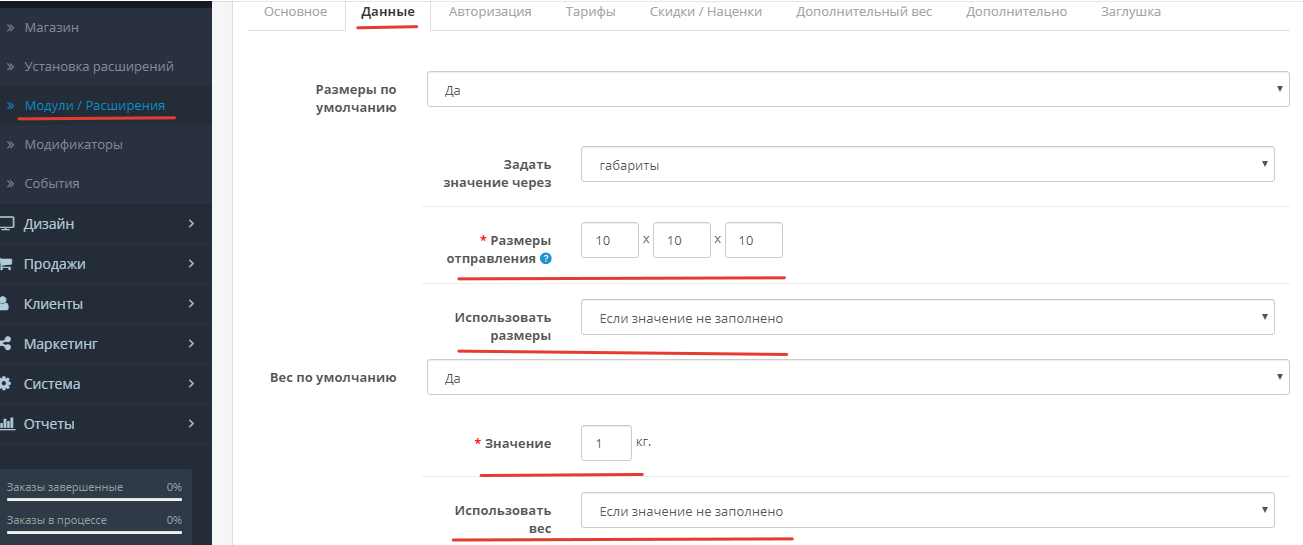Click the person icon for Клиенты

coord(5,304)
